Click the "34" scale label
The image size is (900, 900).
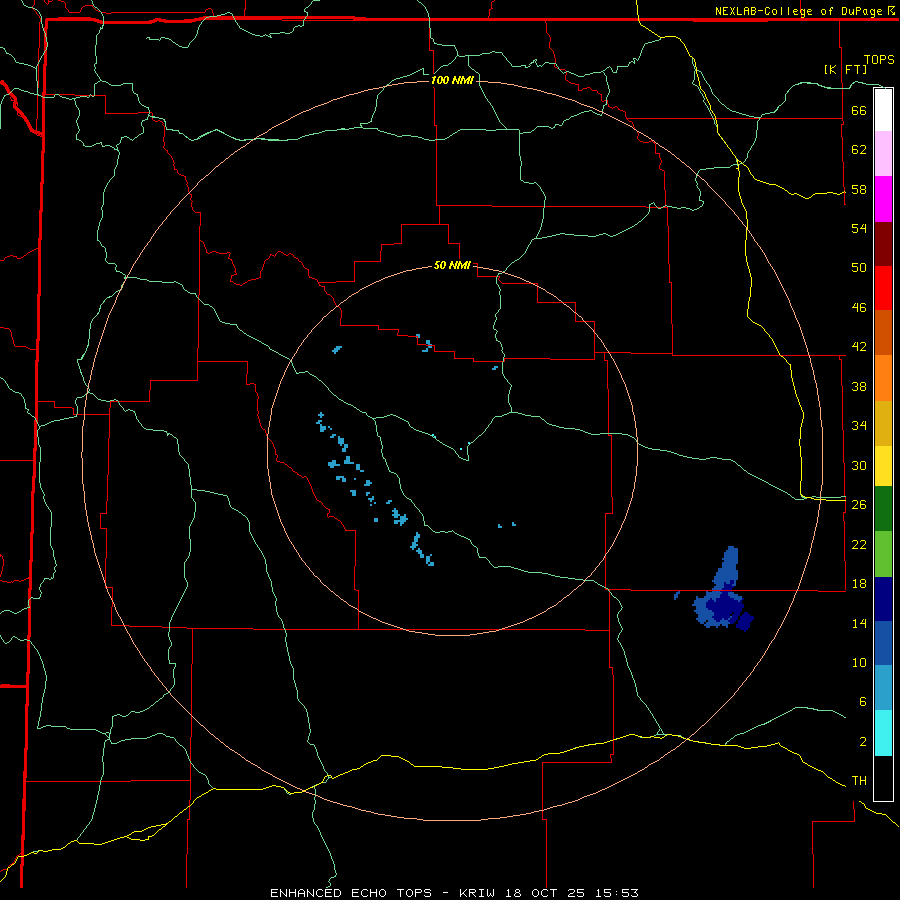point(859,426)
